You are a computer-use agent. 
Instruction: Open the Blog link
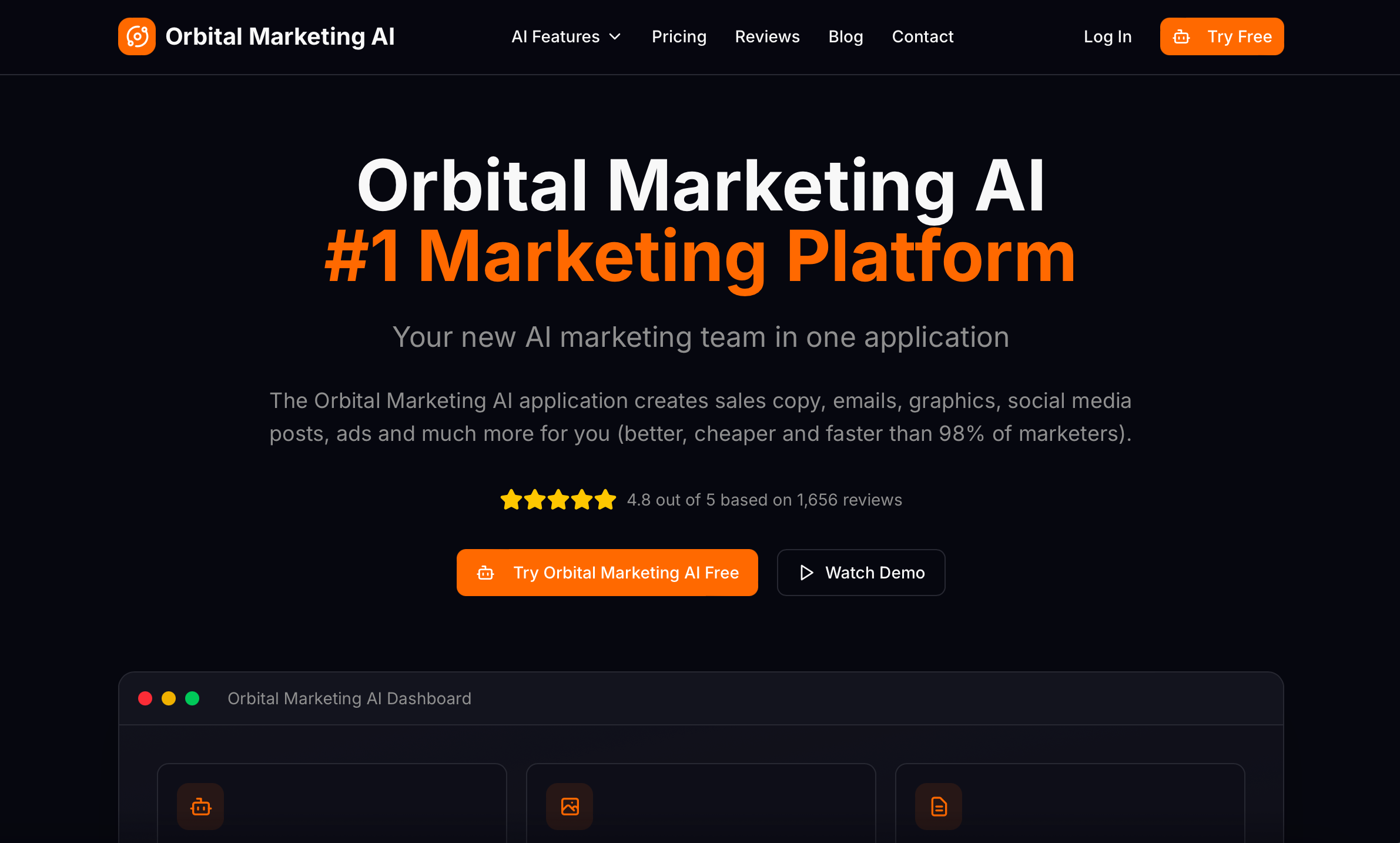(x=846, y=36)
